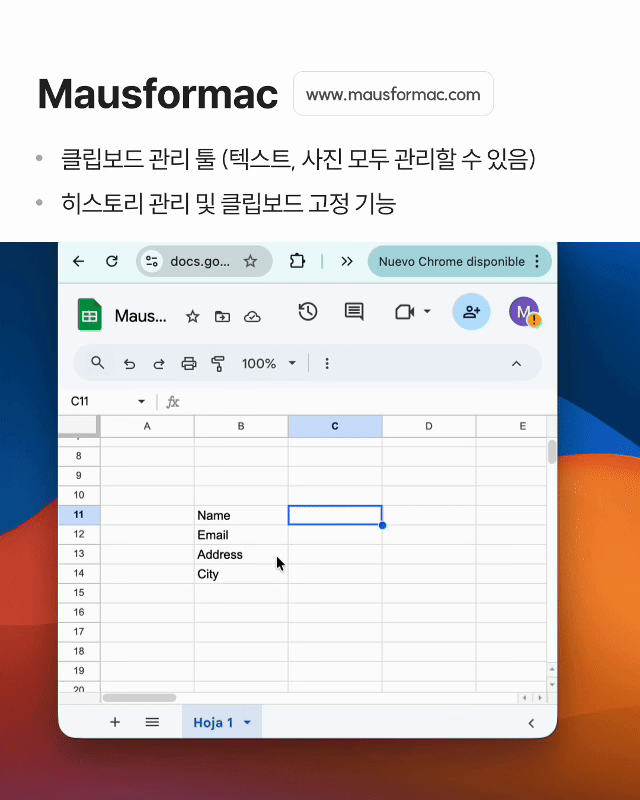Select row 14 header
Image resolution: width=640 pixels, height=800 pixels.
pyautogui.click(x=79, y=573)
